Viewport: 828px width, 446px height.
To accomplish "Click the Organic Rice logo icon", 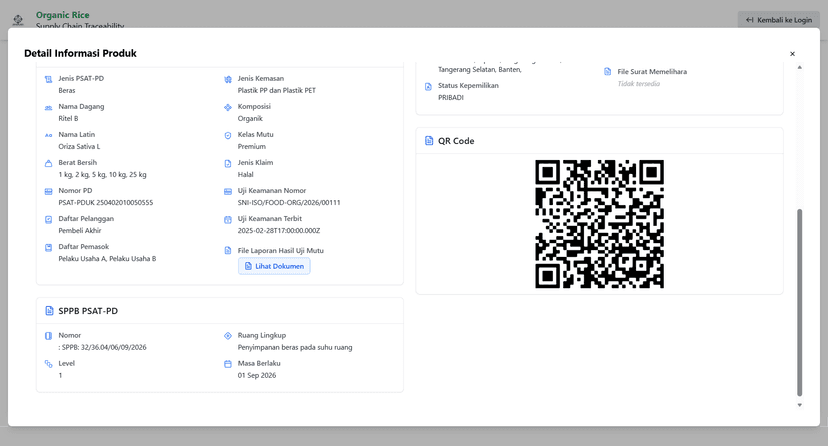I will coord(18,20).
